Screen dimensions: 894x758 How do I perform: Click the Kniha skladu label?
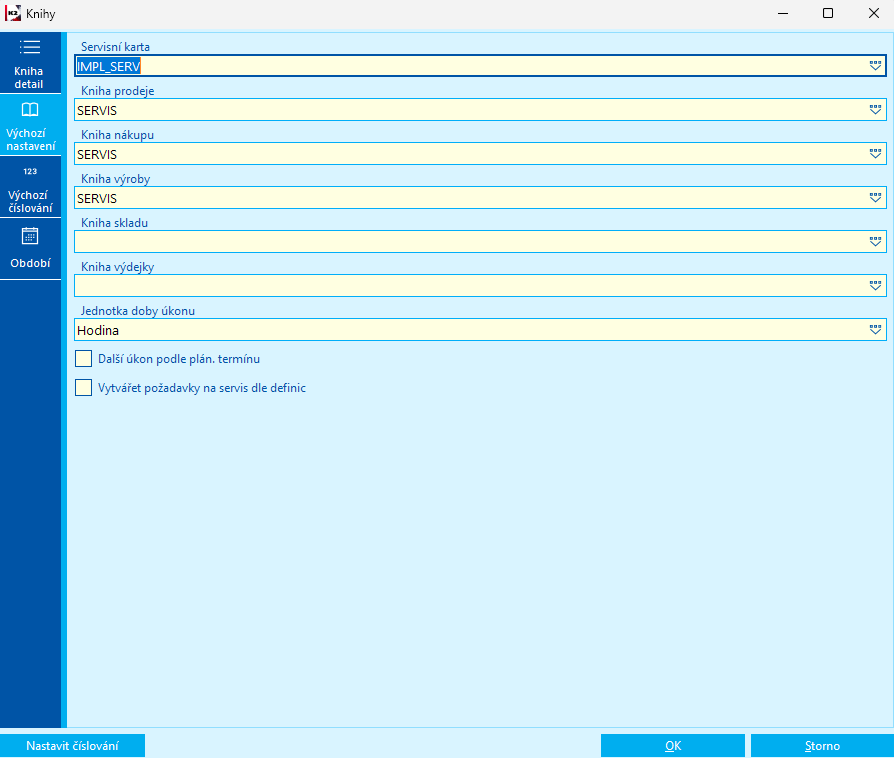click(114, 222)
